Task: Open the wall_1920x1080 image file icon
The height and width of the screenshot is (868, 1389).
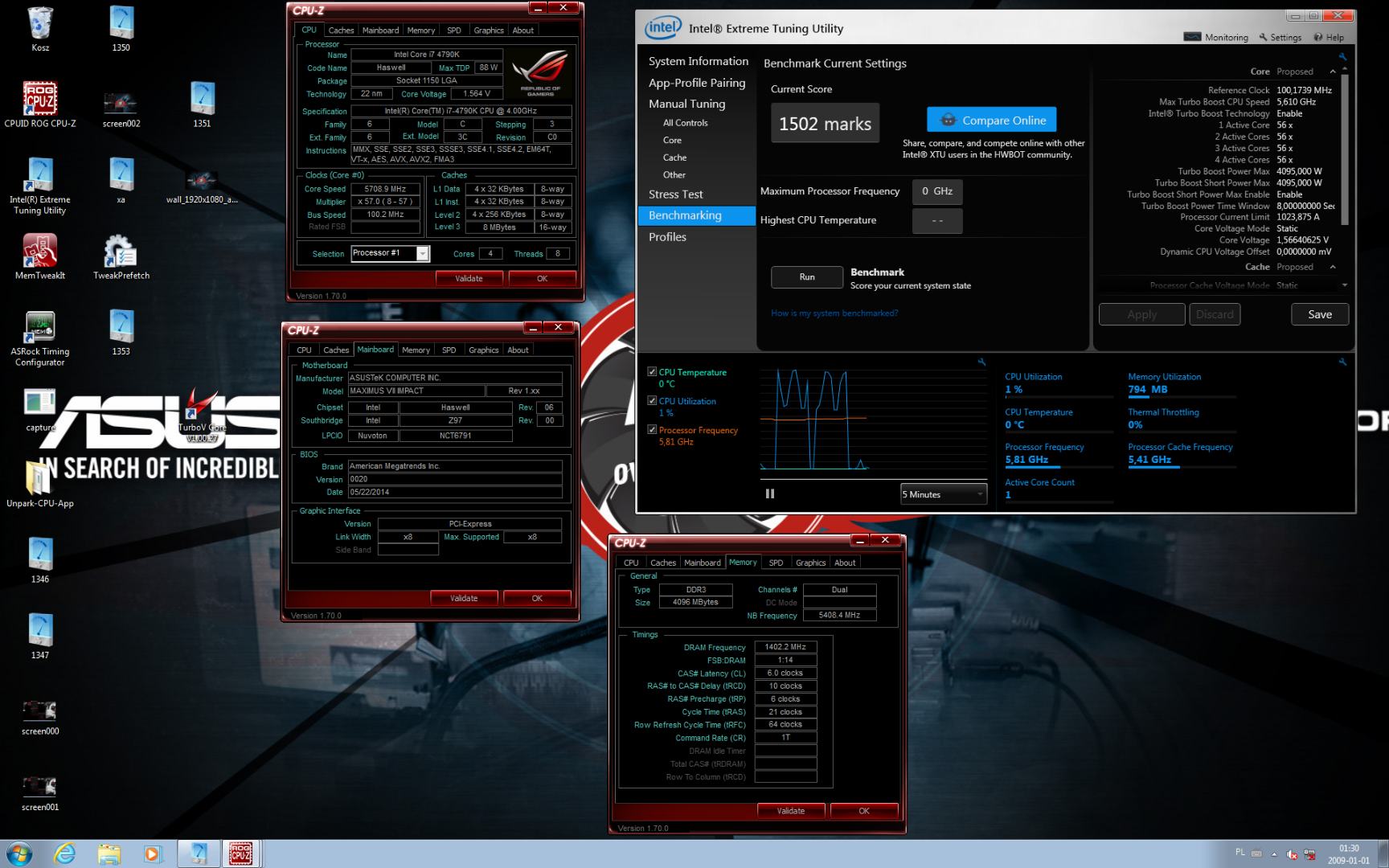Action: coord(202,185)
